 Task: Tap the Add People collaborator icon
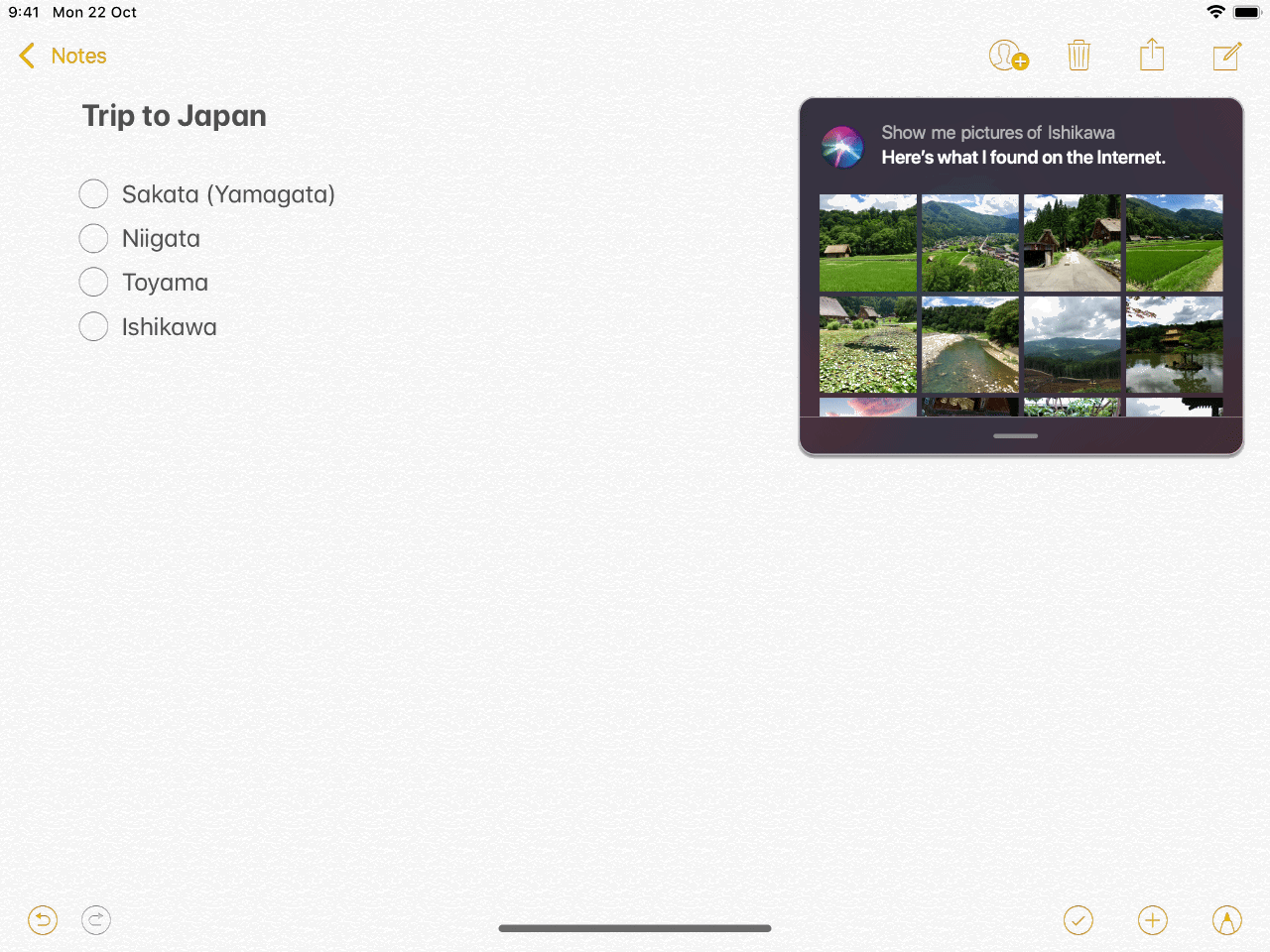pyautogui.click(x=1008, y=56)
